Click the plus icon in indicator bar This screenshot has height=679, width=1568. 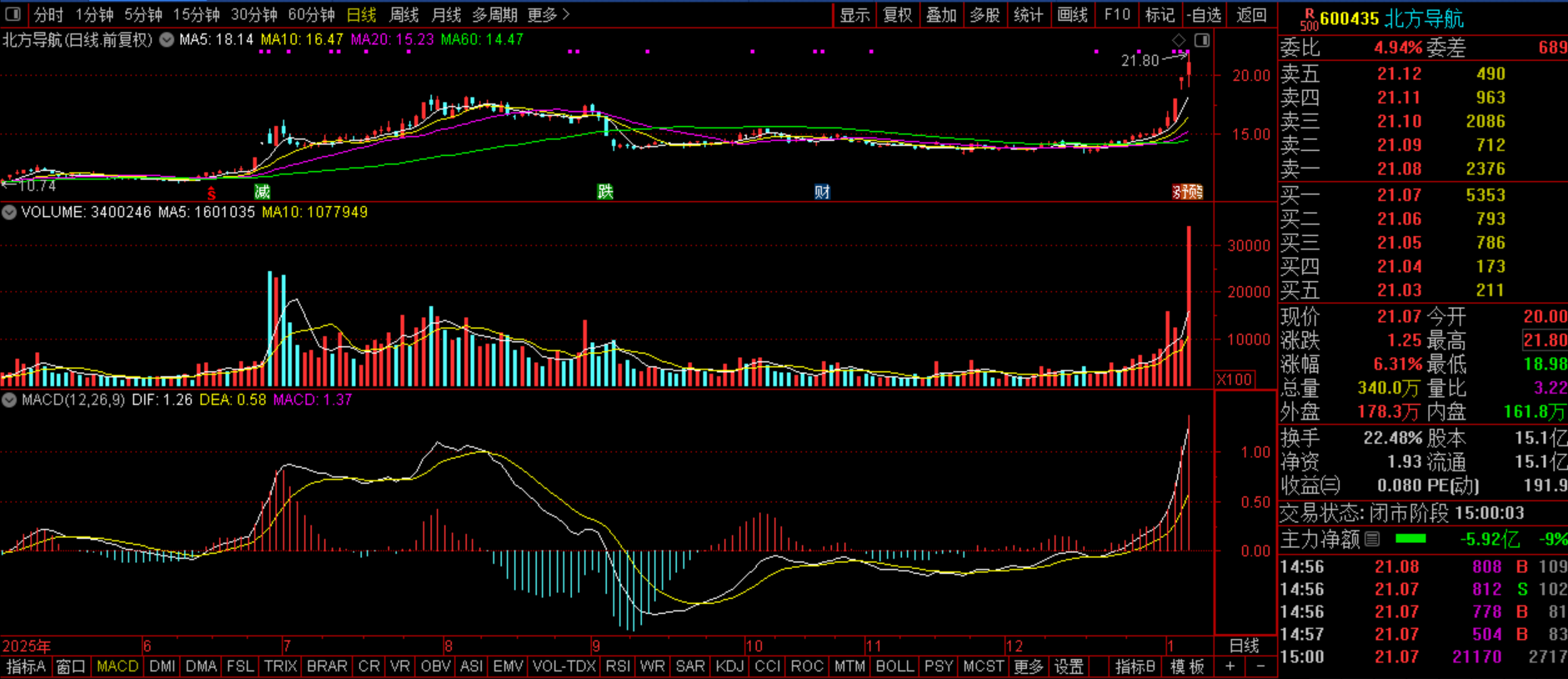tap(1230, 666)
